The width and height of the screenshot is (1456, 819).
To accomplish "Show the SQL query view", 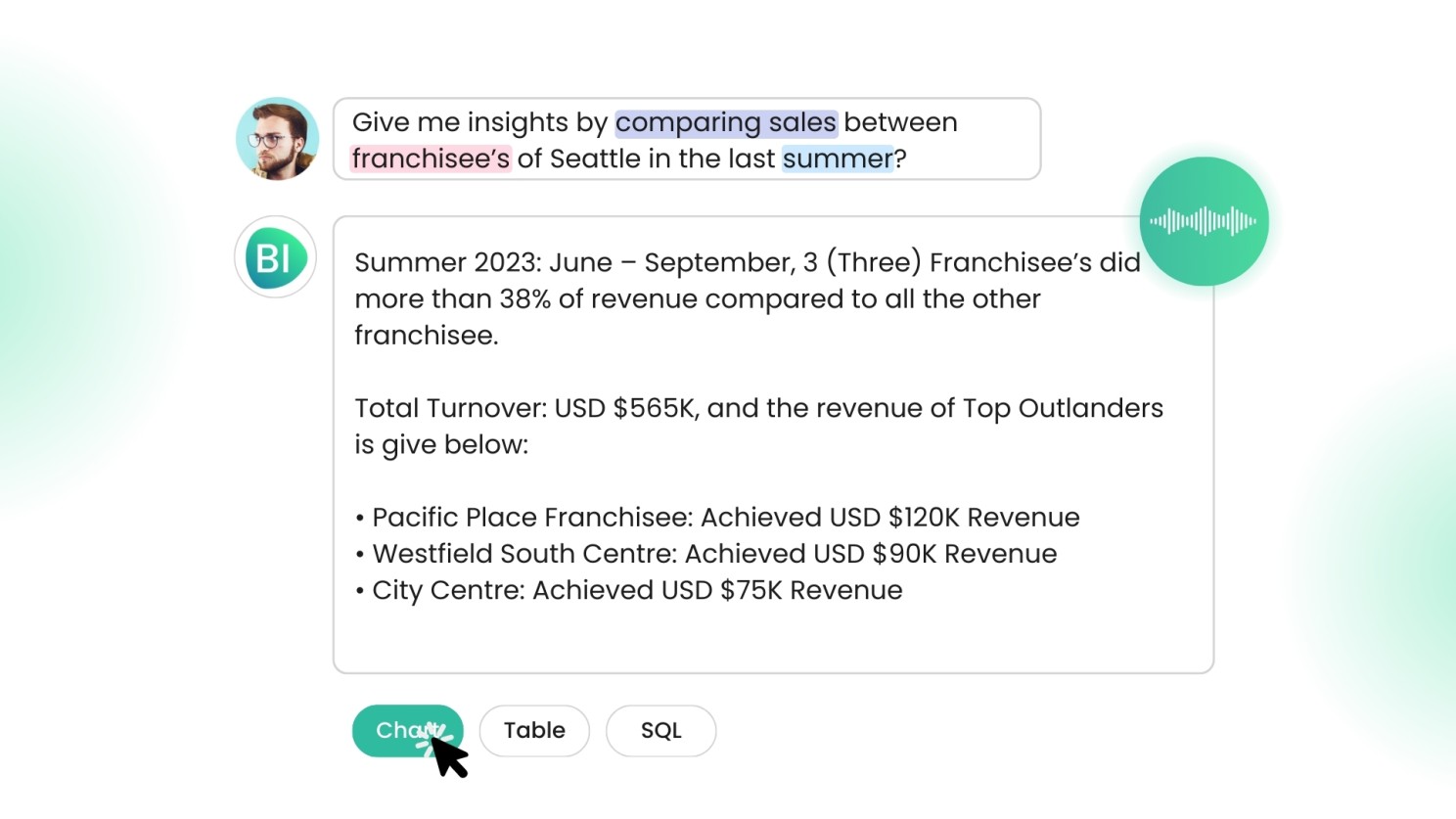I will tap(660, 731).
